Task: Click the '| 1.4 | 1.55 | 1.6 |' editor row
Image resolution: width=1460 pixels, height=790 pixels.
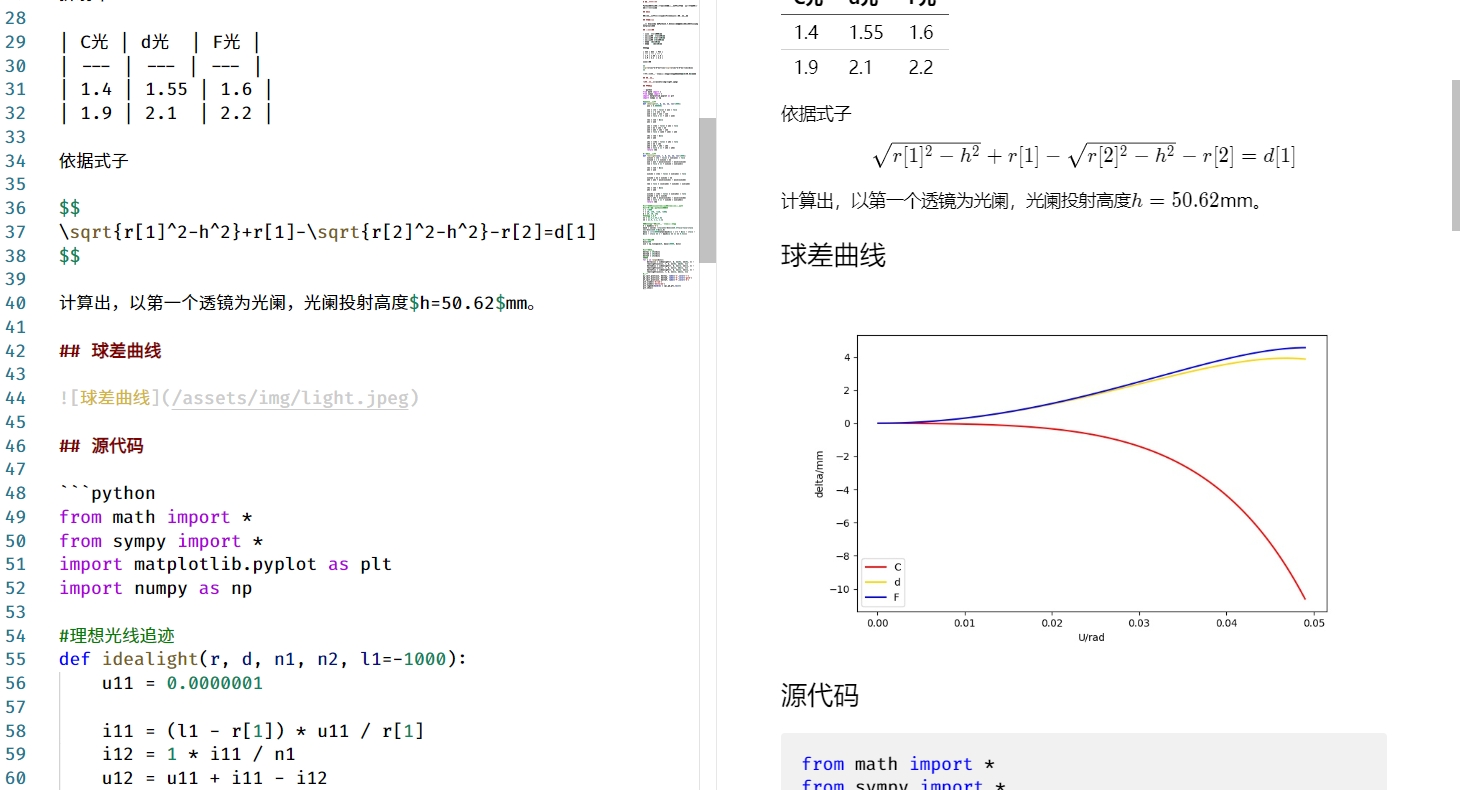Action: click(x=166, y=89)
